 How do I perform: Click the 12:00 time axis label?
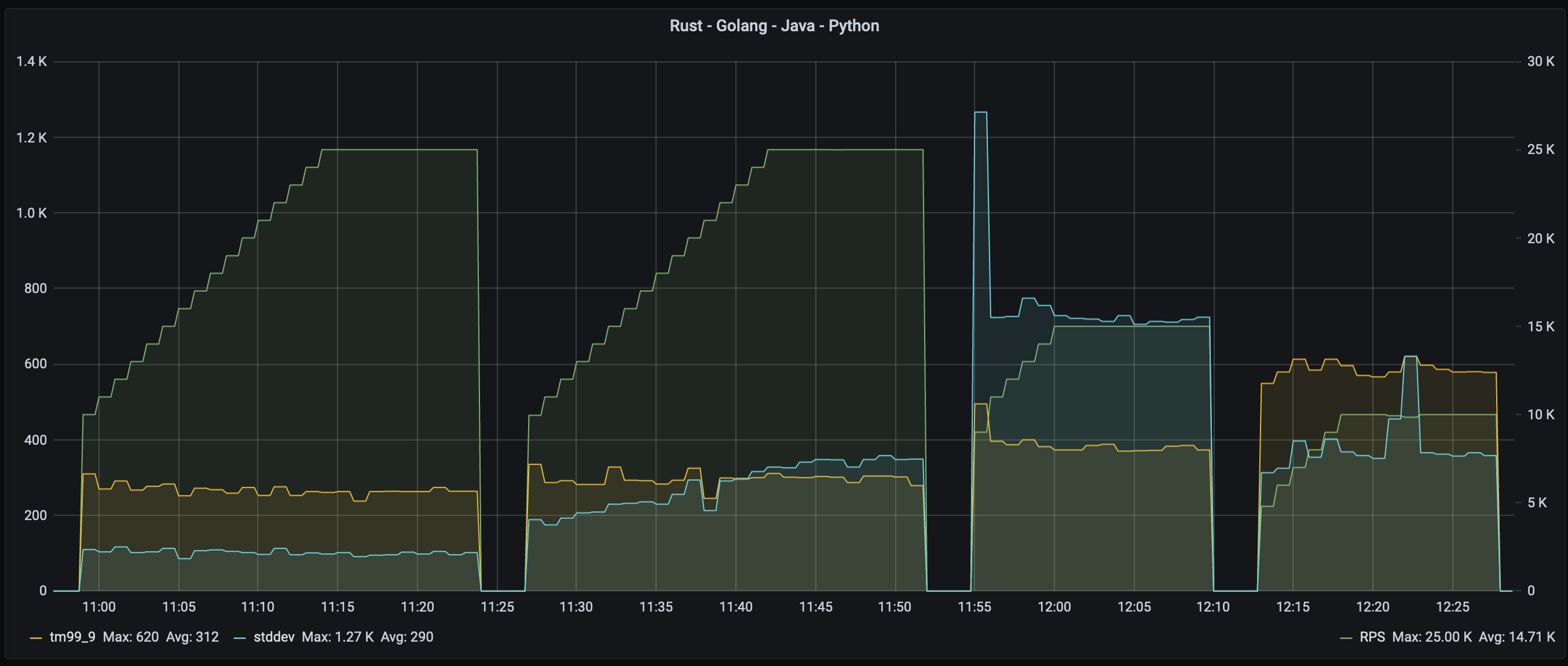pyautogui.click(x=1054, y=606)
